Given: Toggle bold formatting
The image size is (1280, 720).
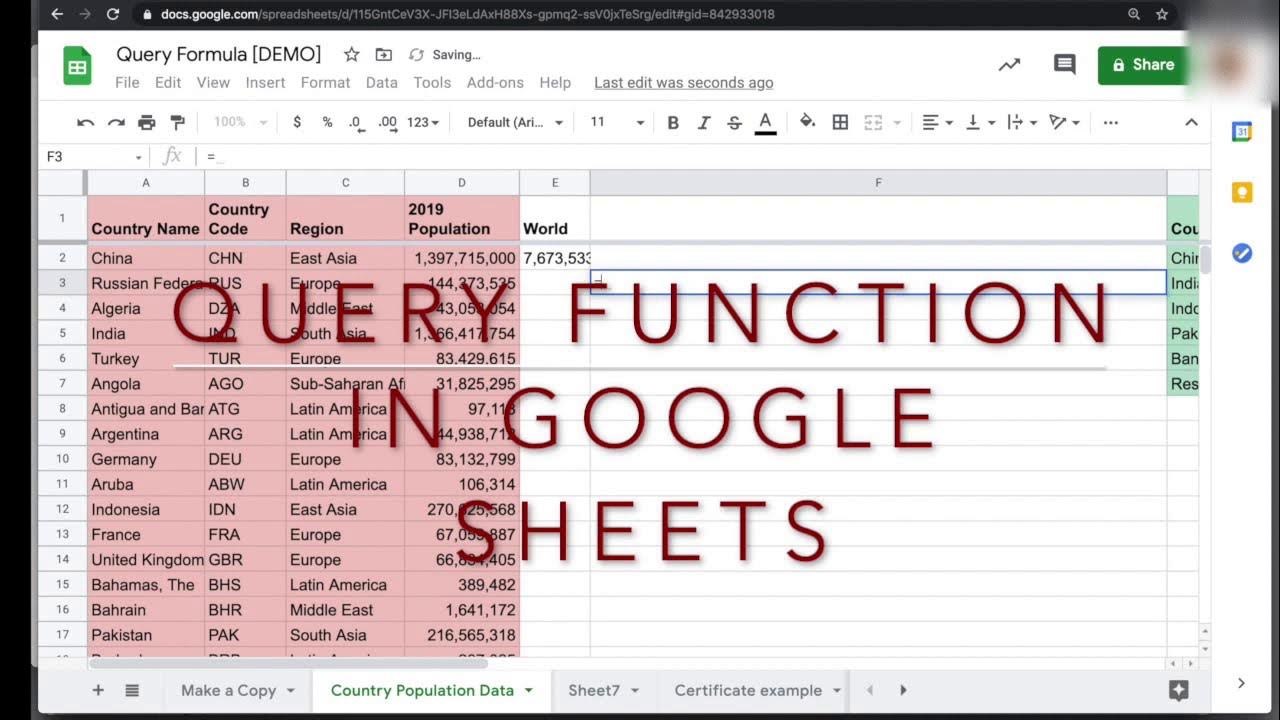Looking at the screenshot, I should click(673, 122).
